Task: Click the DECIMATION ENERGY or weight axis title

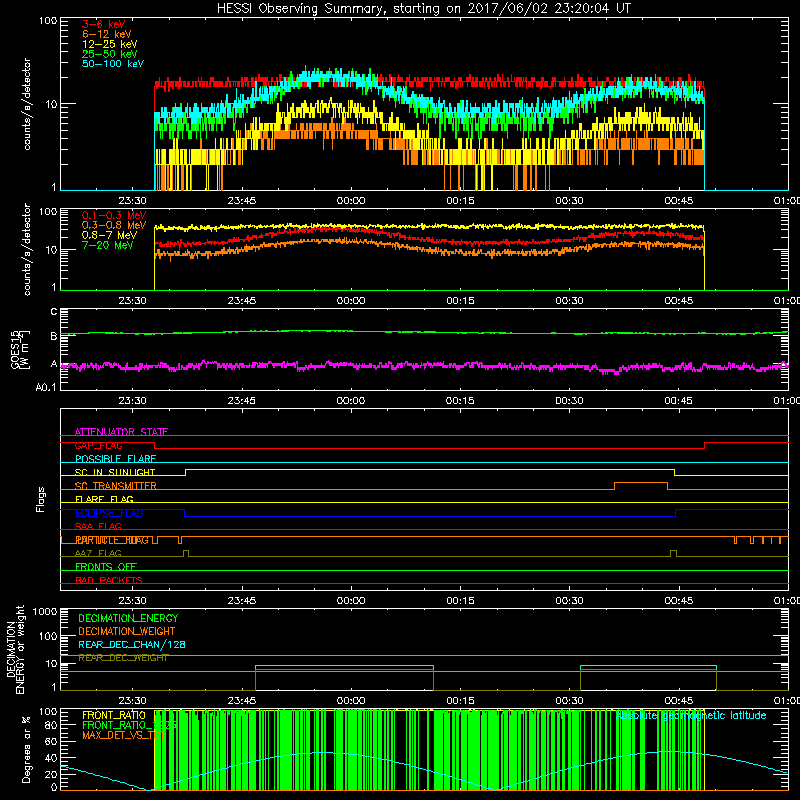Action: coord(16,649)
